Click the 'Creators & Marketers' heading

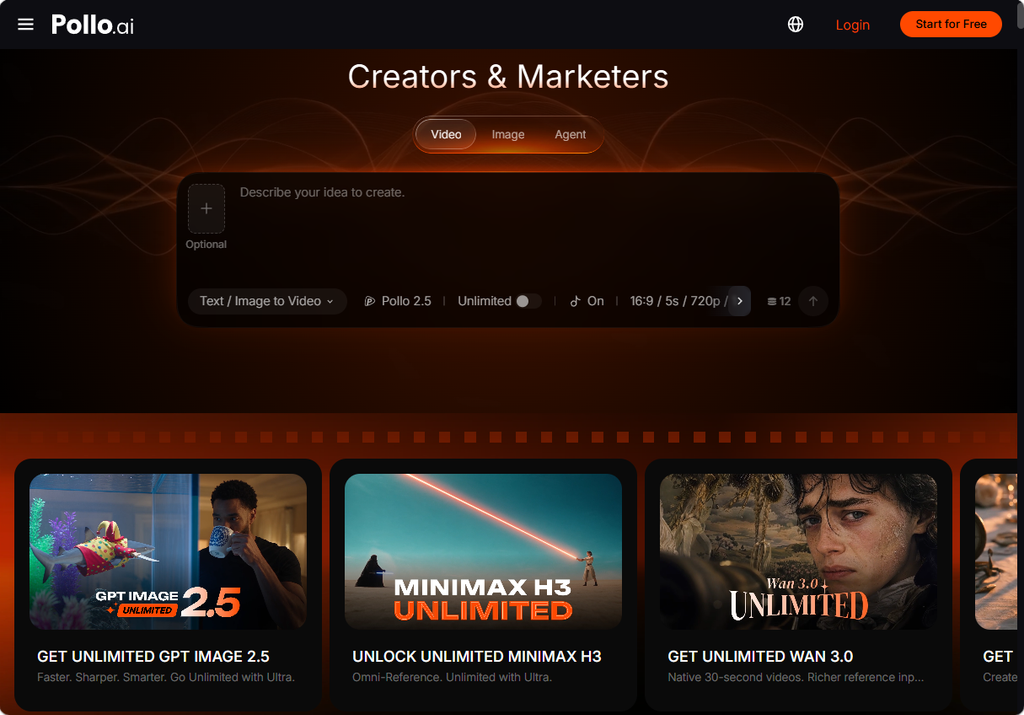click(x=508, y=76)
